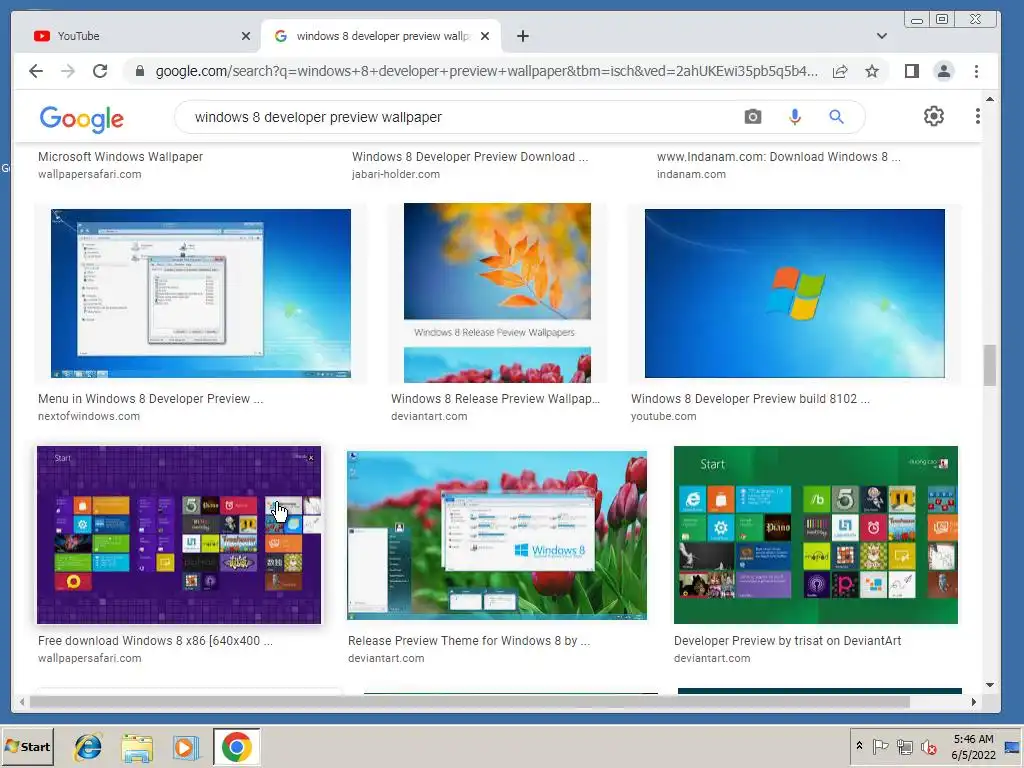Click indanam.com source text
This screenshot has height=768, width=1024.
(x=691, y=174)
